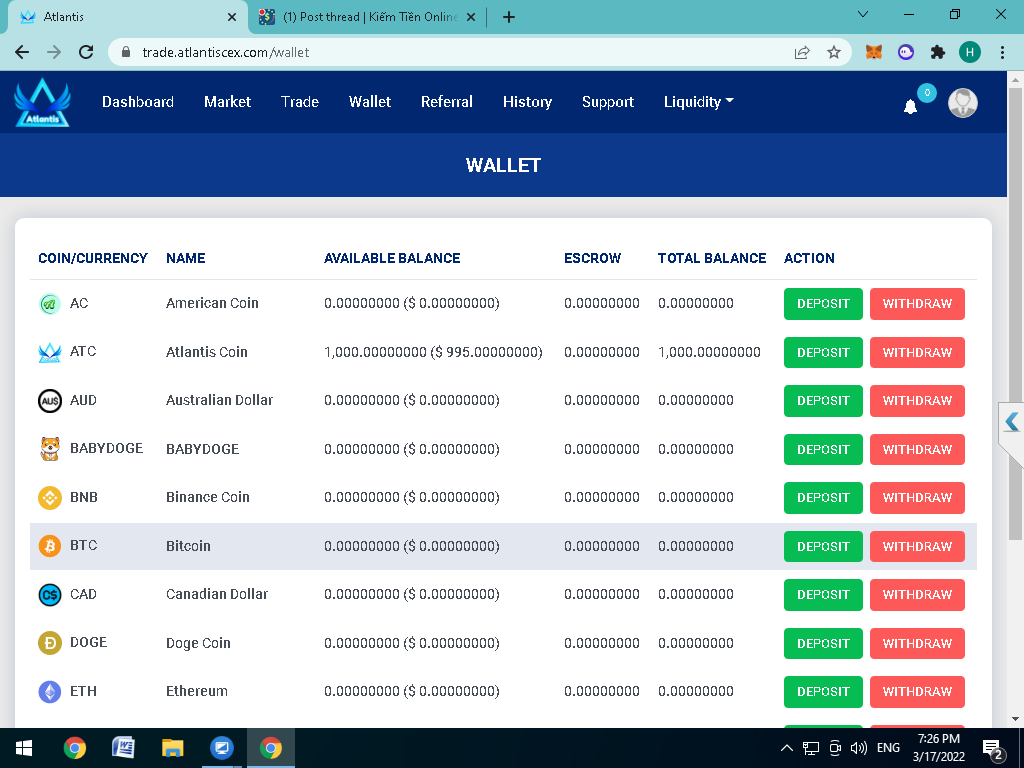Click the COIN/CURRENCY column header

(x=93, y=258)
